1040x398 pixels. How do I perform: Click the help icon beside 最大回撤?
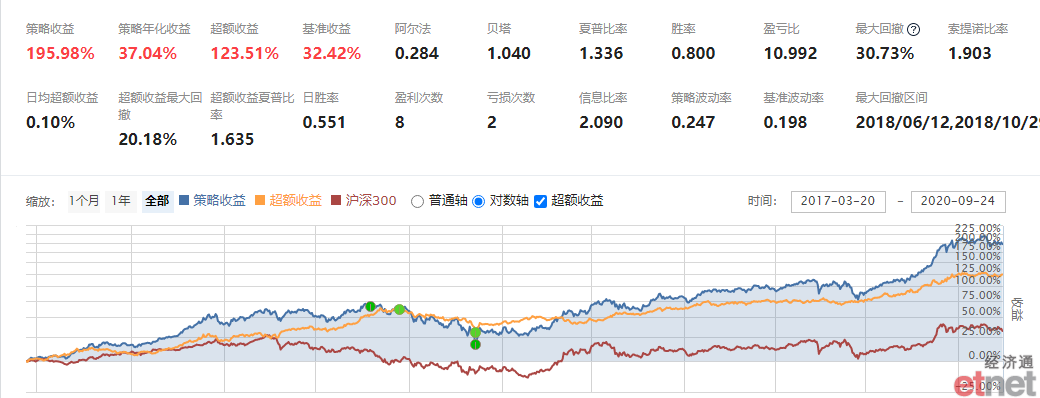coord(914,29)
